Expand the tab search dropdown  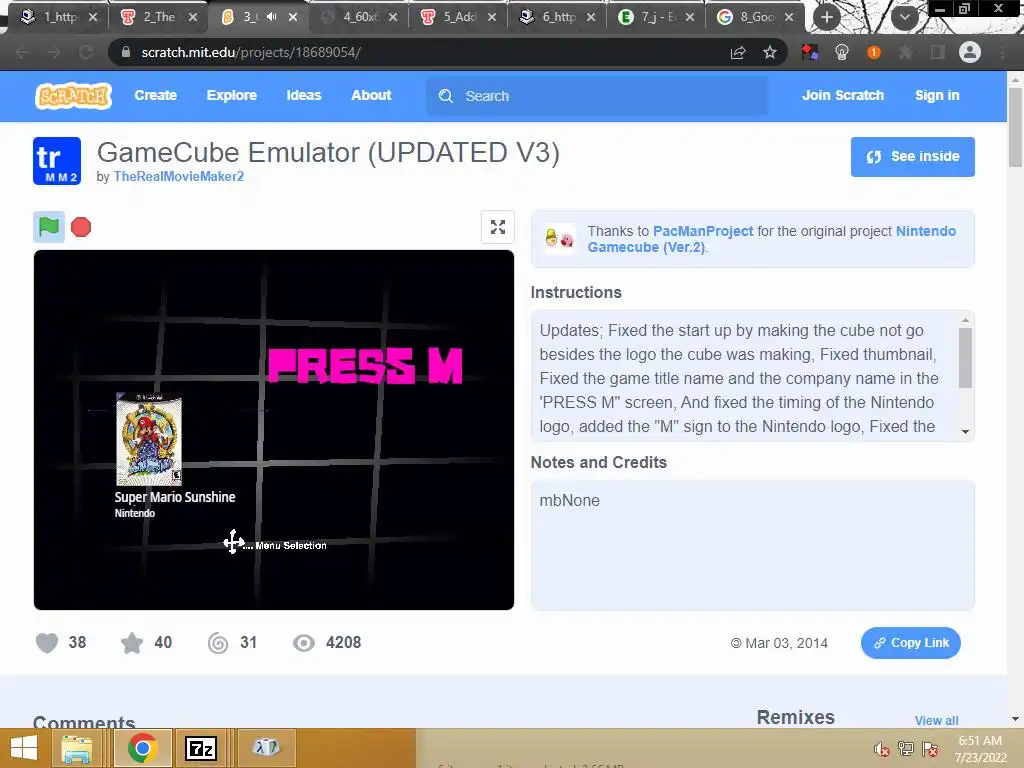(x=904, y=17)
